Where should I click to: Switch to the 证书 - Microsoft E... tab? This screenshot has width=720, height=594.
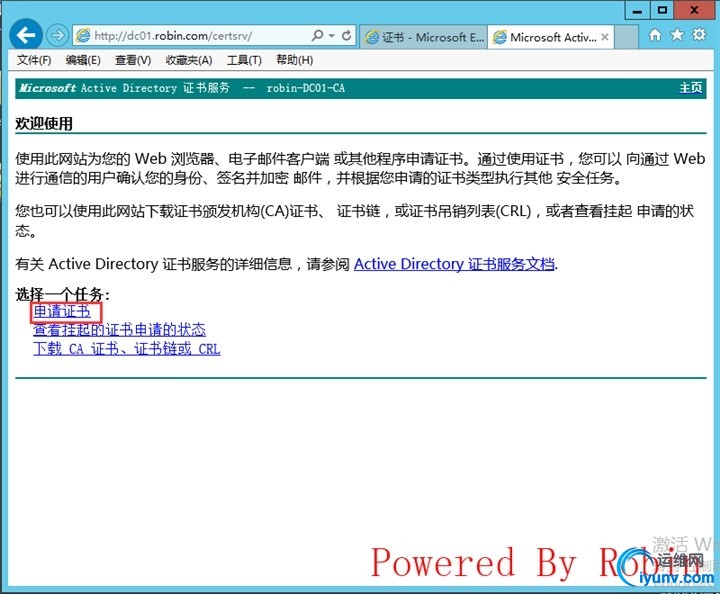tap(424, 37)
